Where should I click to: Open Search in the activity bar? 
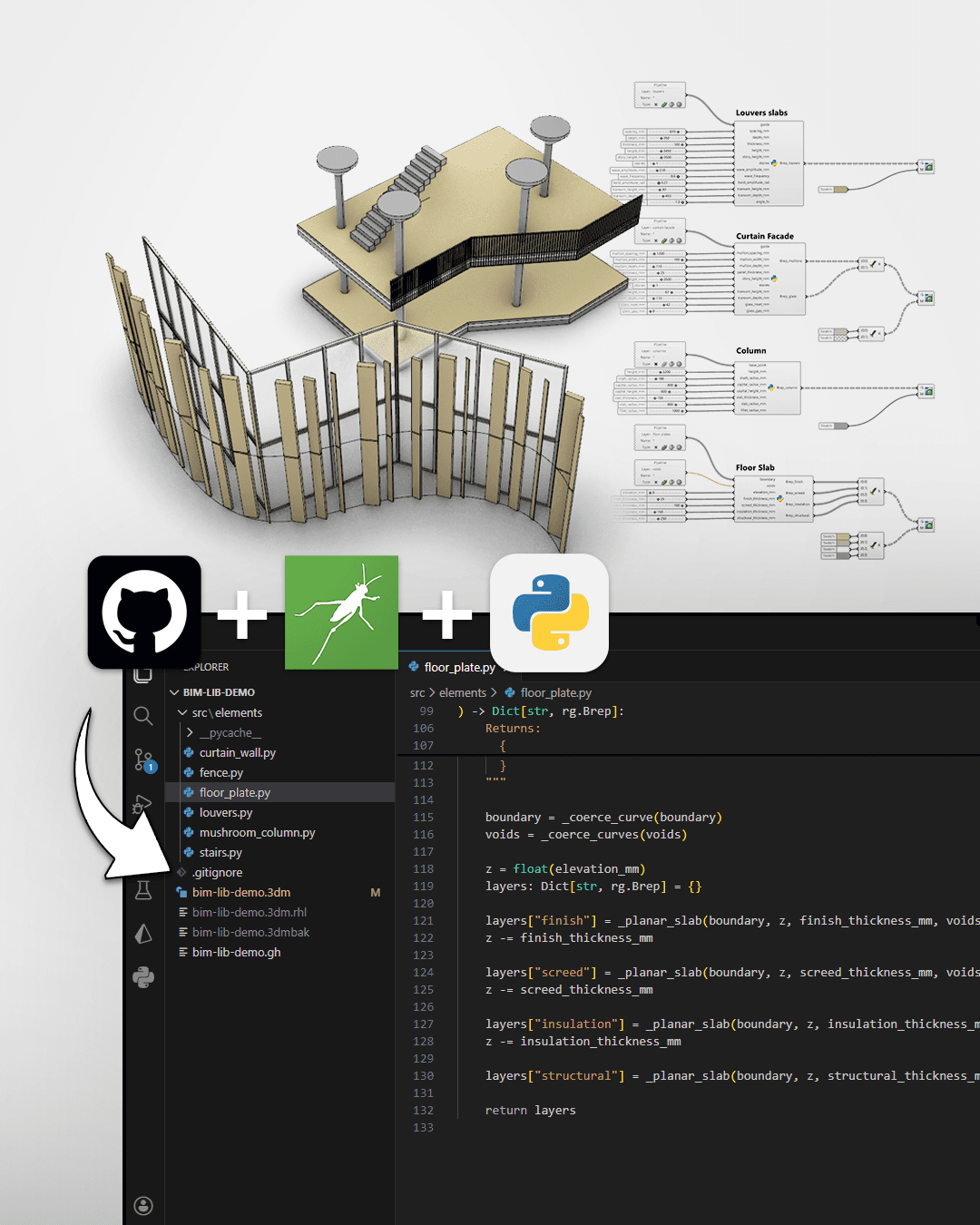(x=143, y=716)
